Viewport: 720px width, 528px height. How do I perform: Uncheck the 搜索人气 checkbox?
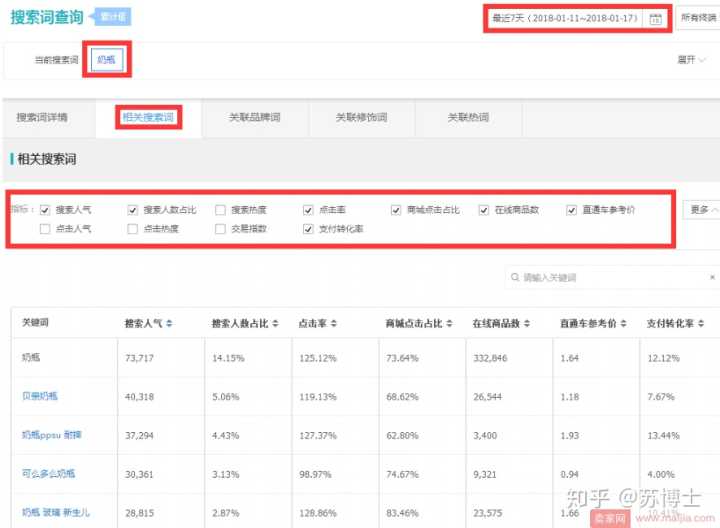(45, 210)
